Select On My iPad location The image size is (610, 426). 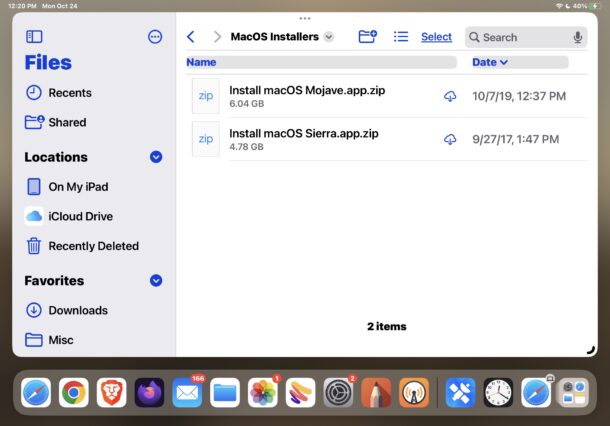[67, 187]
